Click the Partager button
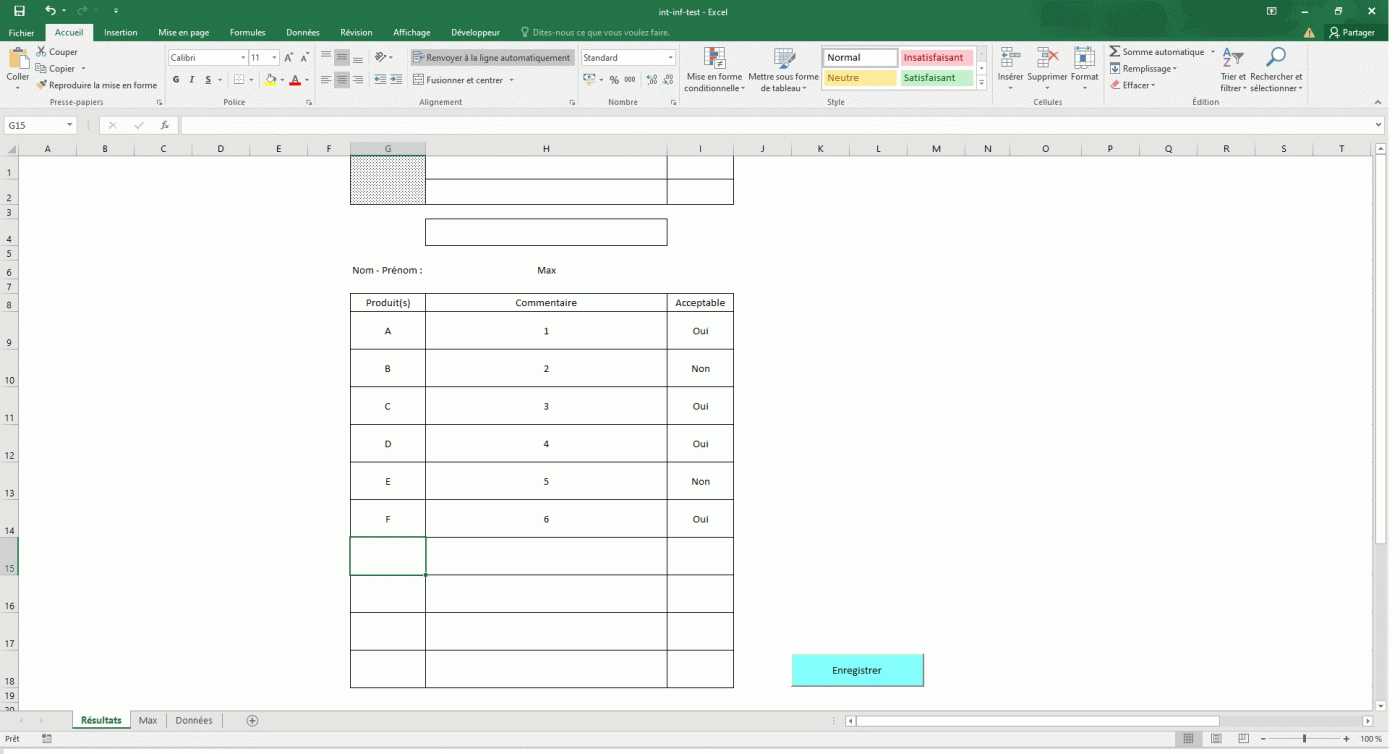Screen dimensions: 1400x754 point(1351,32)
